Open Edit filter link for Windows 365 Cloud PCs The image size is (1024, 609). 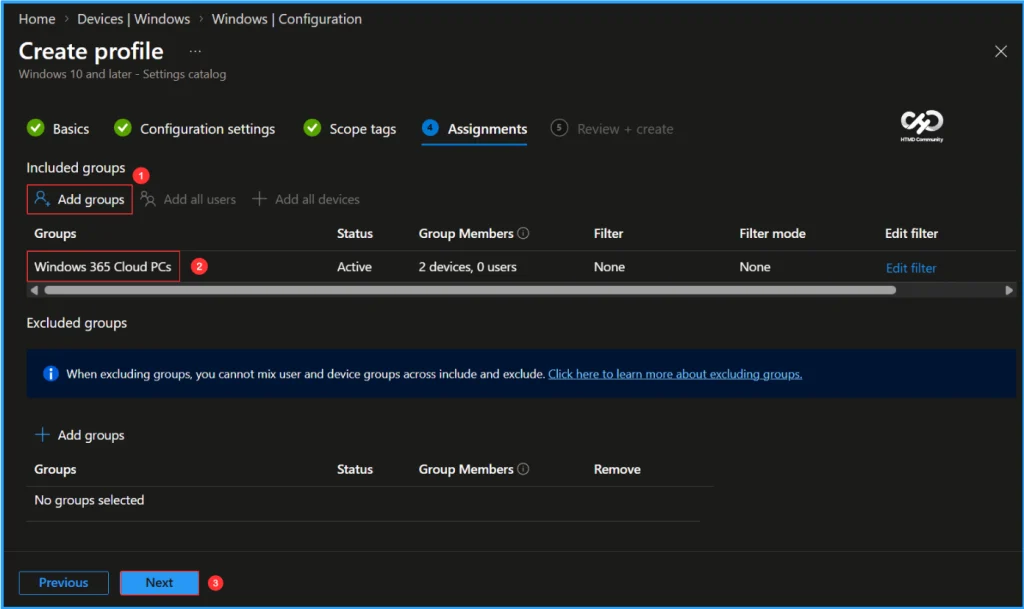tap(911, 268)
